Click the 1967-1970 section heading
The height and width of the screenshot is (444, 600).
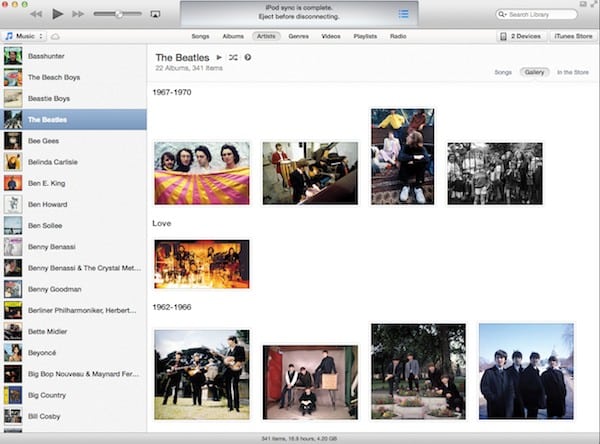pyautogui.click(x=172, y=92)
